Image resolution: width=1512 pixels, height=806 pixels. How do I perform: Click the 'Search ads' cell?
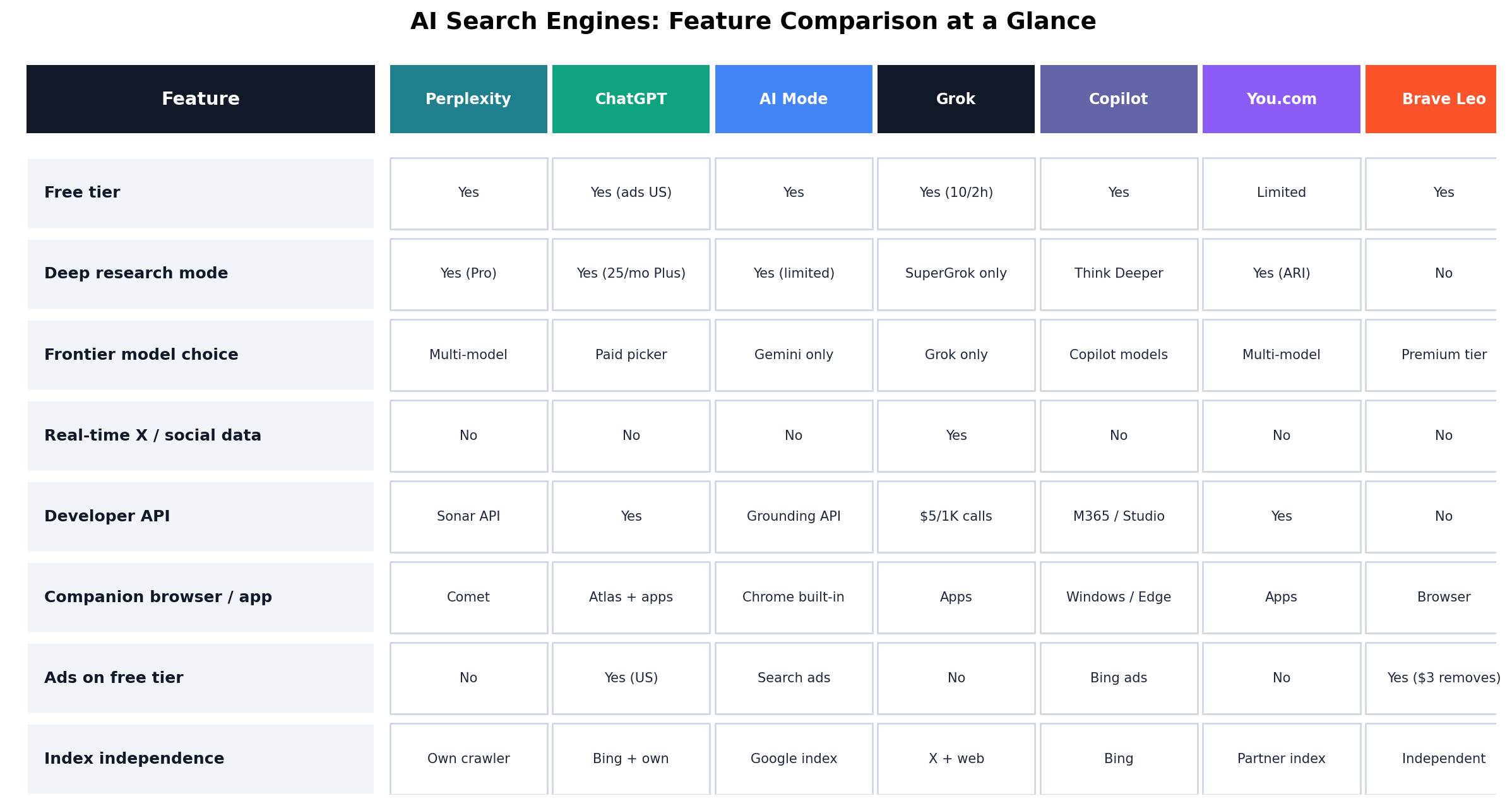pos(794,678)
